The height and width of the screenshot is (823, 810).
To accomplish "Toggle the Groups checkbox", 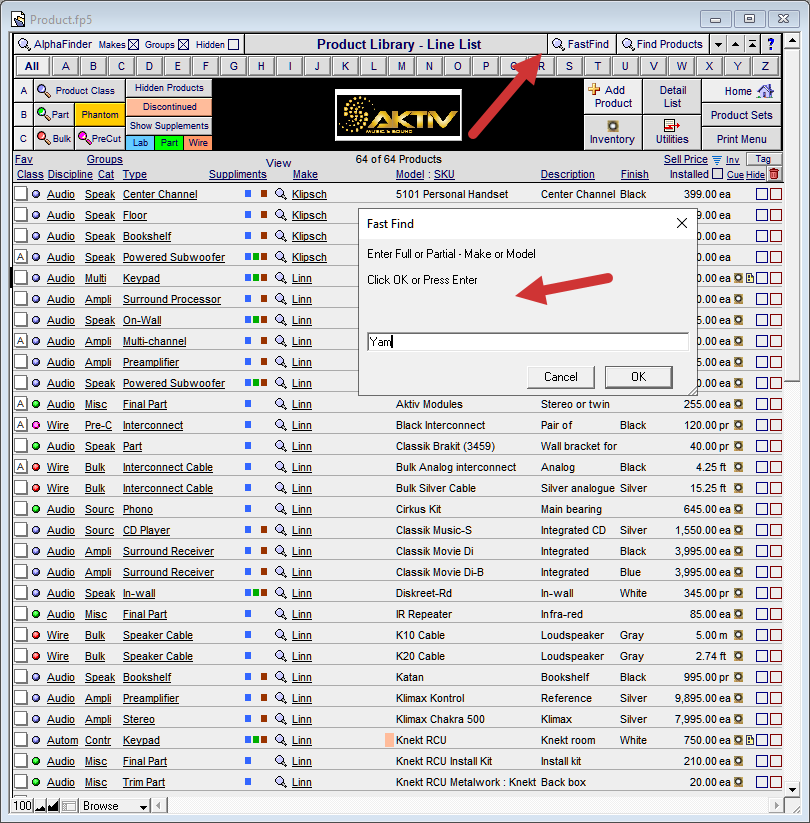I will (x=183, y=45).
